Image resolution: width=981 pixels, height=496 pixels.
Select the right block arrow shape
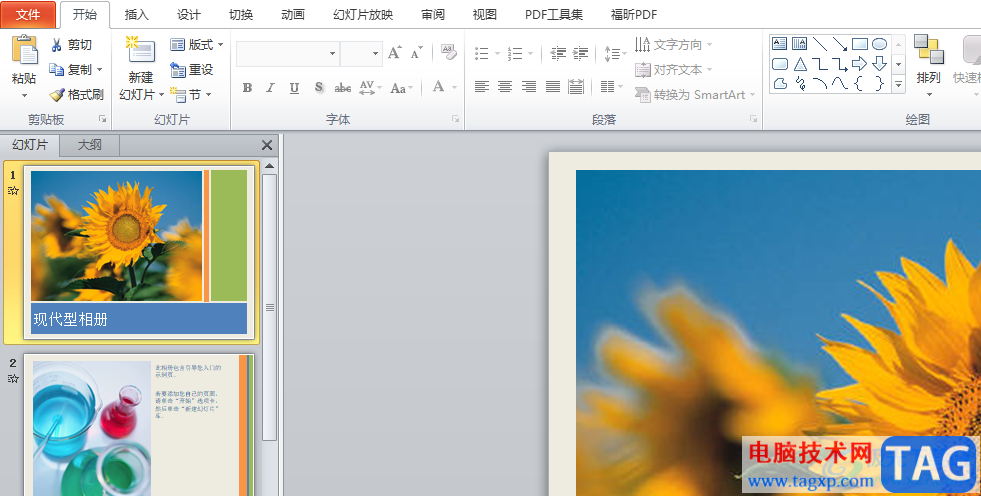pos(860,64)
